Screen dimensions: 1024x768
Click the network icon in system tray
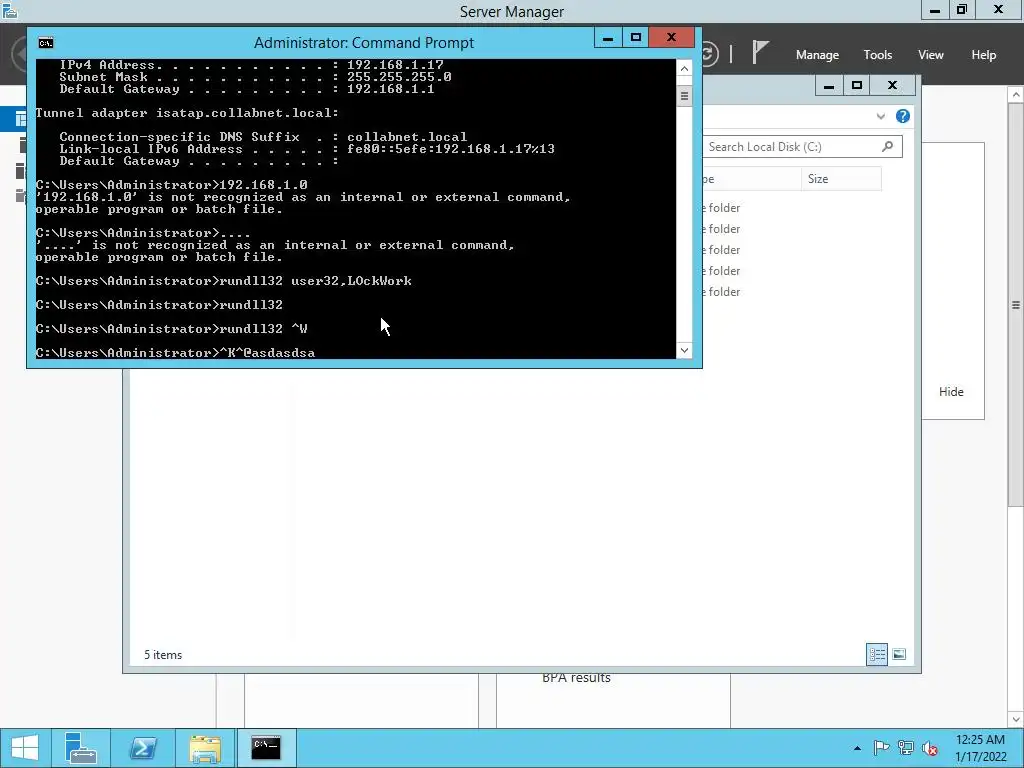905,748
